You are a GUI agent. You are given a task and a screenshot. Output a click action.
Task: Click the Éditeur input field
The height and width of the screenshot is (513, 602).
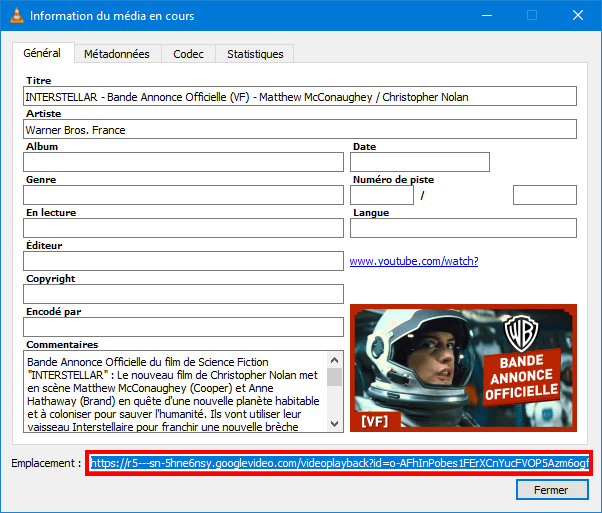pyautogui.click(x=183, y=261)
